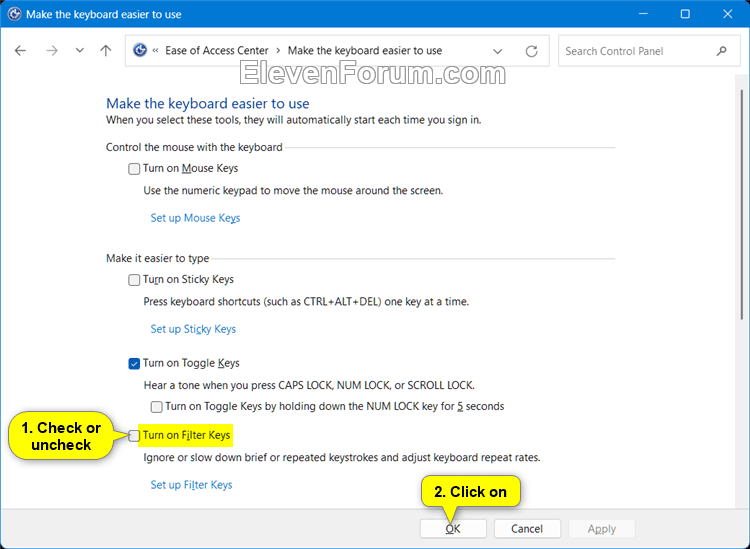Go back with the left arrow
The height and width of the screenshot is (549, 750).
(x=20, y=51)
